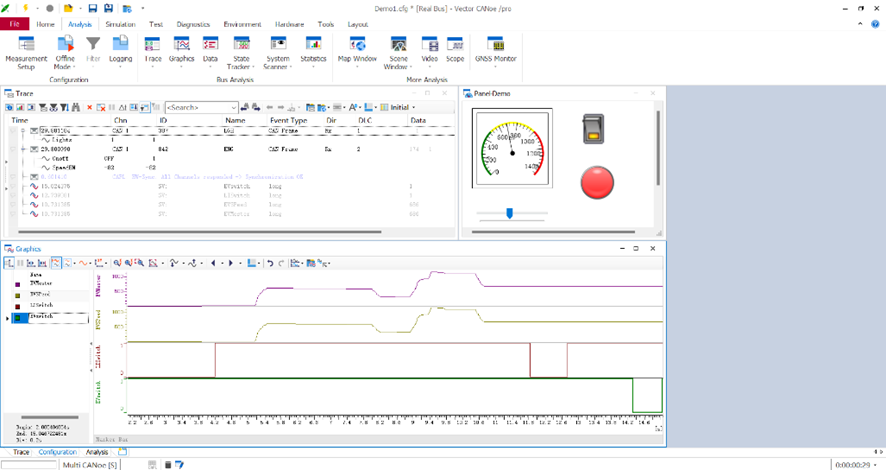
Task: Open the Diagnostics ribbon tab
Action: click(193, 24)
